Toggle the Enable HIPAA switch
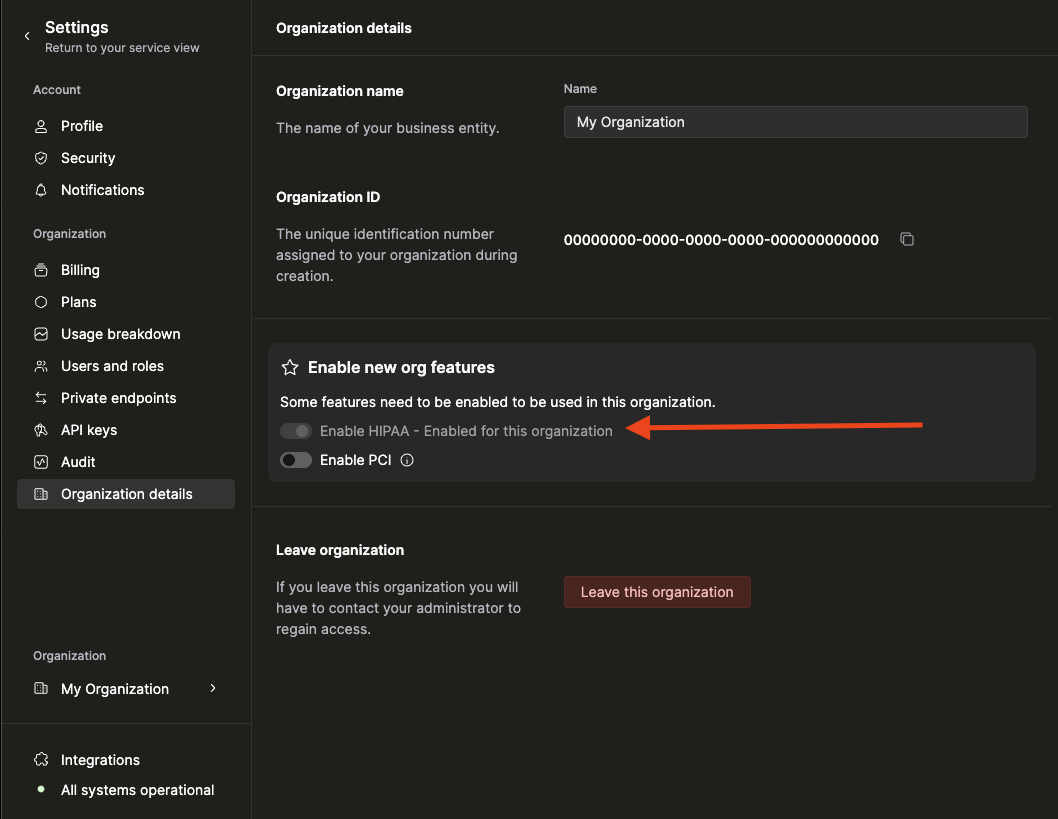The height and width of the screenshot is (819, 1058). click(x=296, y=431)
